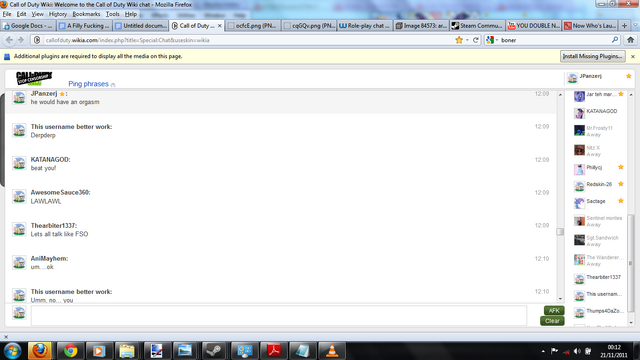640x360 pixels.
Task: Open the View menu
Action: click(37, 14)
